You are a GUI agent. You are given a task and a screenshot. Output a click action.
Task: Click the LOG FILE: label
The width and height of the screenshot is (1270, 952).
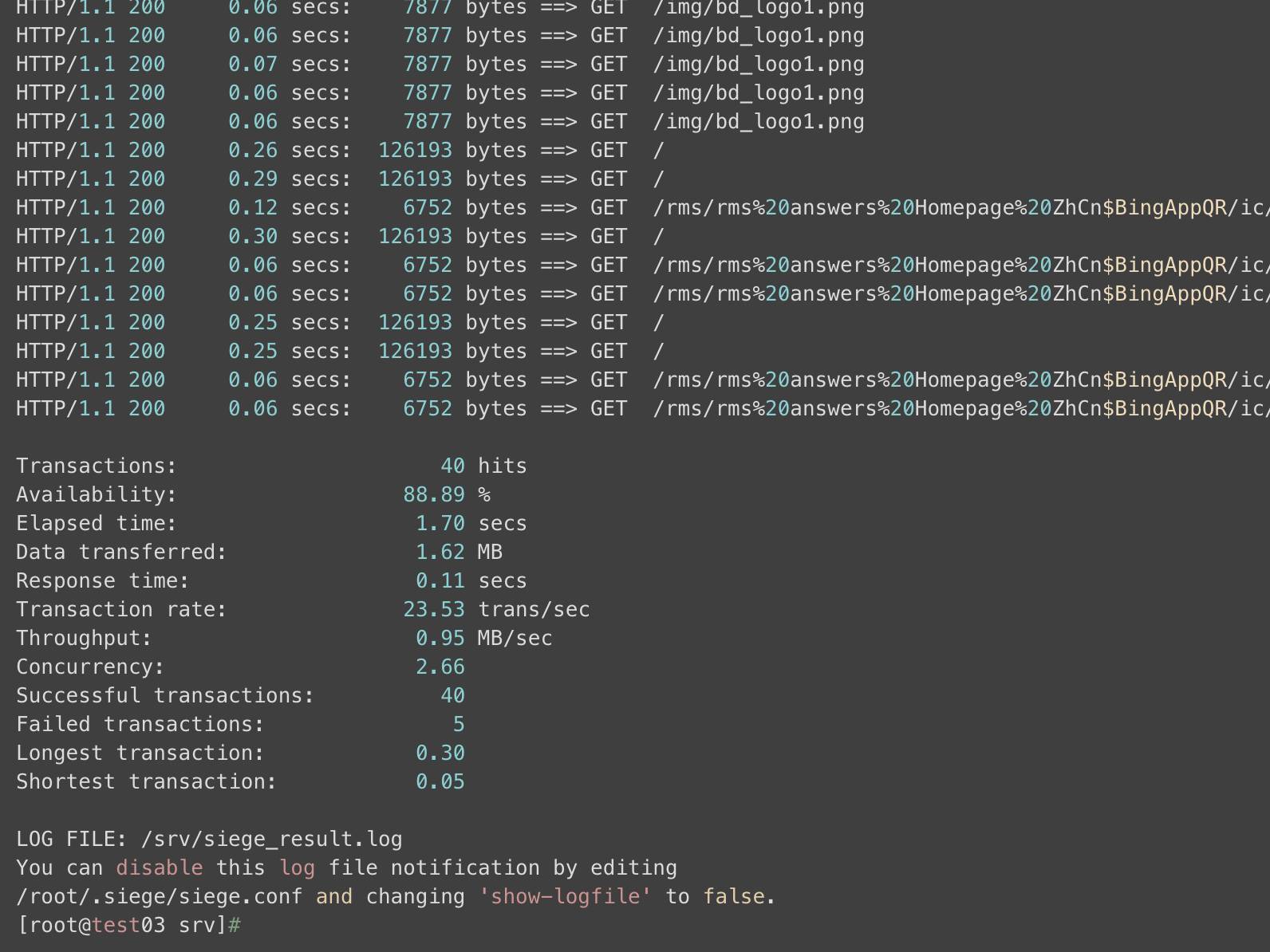coord(72,839)
